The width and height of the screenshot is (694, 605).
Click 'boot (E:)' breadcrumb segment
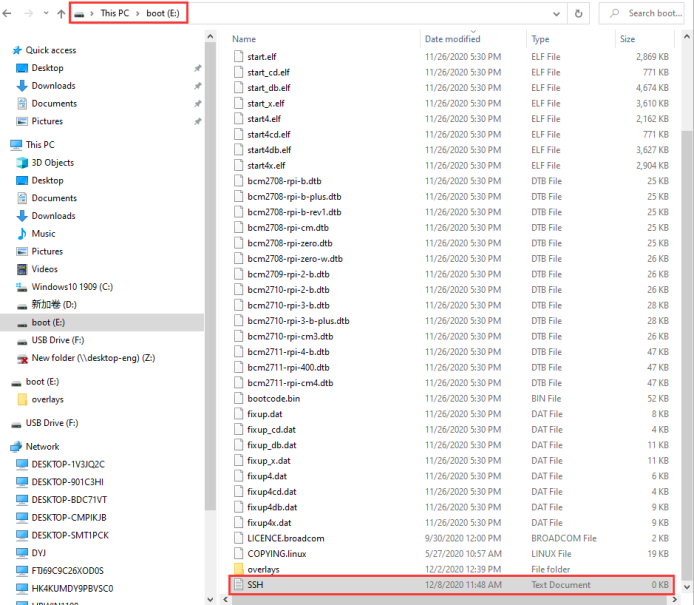(163, 13)
